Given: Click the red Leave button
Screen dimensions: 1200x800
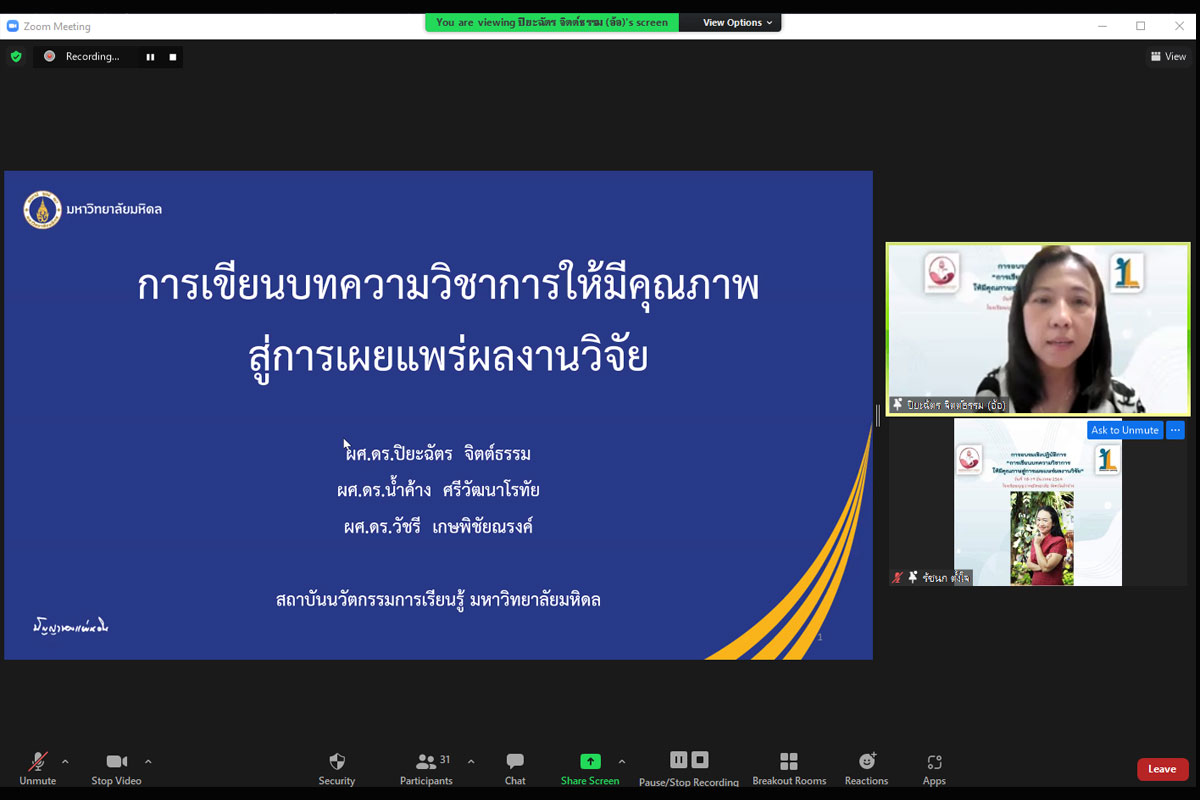Looking at the screenshot, I should (1162, 769).
